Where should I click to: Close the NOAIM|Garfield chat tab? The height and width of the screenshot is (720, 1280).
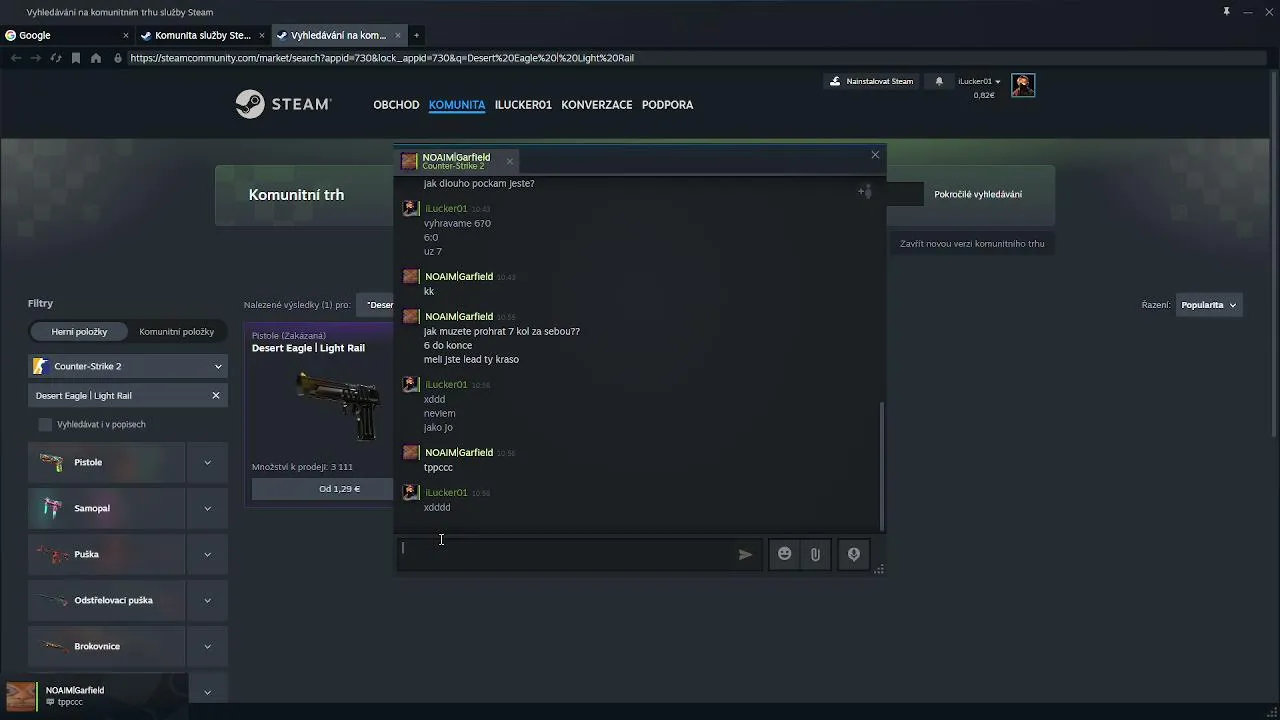coord(509,161)
